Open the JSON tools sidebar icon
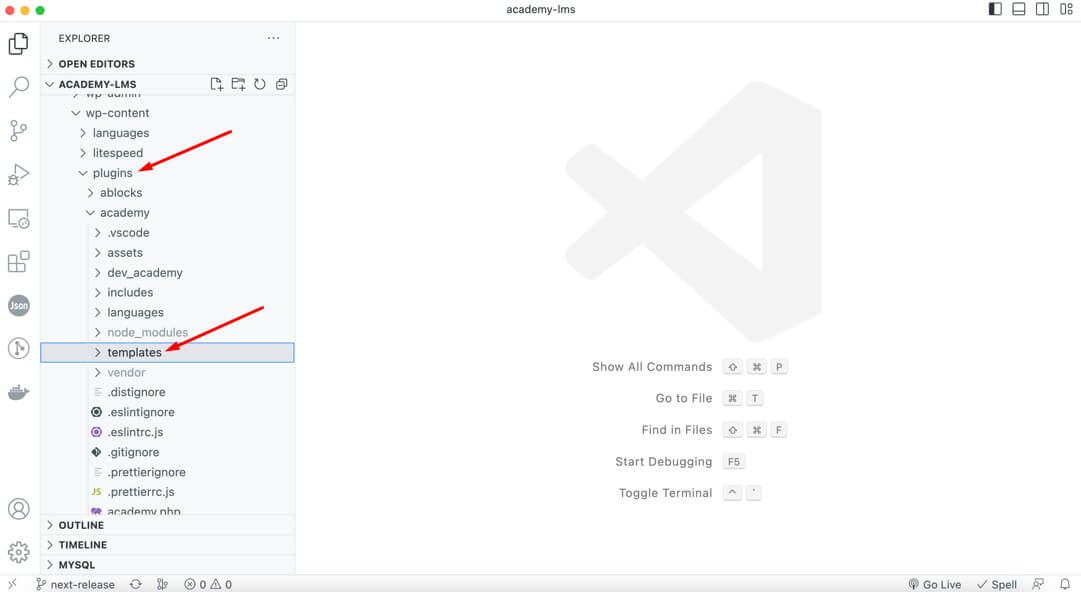The image size is (1081, 592). point(18,305)
